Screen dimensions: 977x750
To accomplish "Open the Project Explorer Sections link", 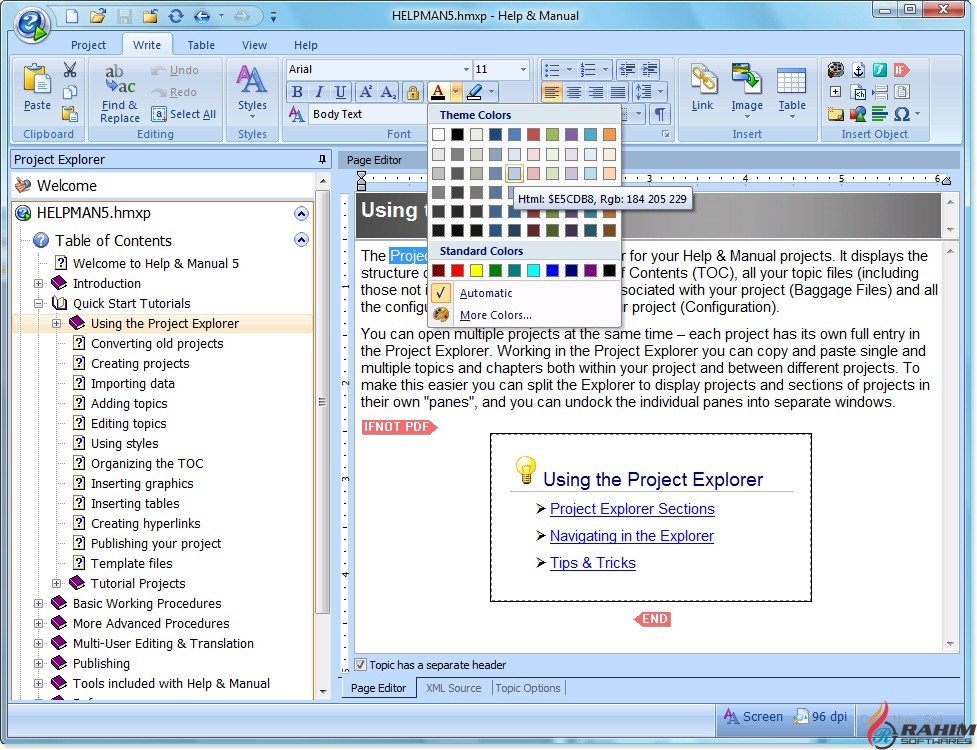I will 632,509.
